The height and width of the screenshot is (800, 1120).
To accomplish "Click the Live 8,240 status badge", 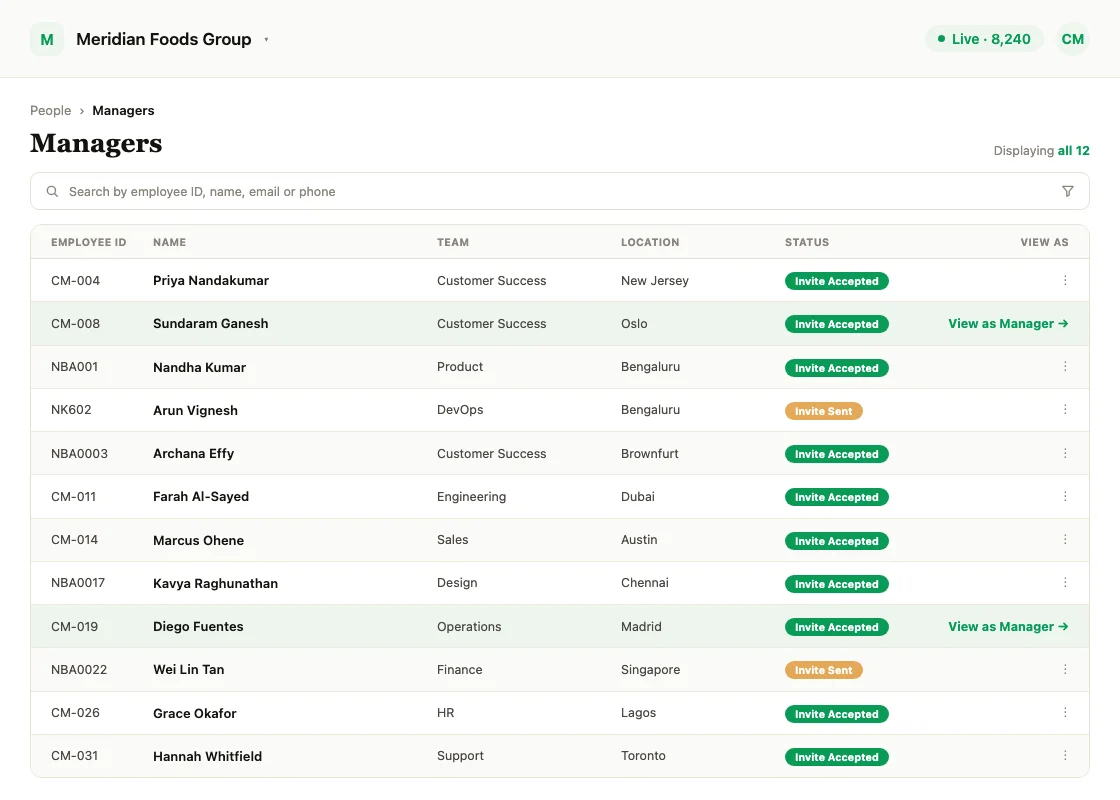I will (x=984, y=39).
